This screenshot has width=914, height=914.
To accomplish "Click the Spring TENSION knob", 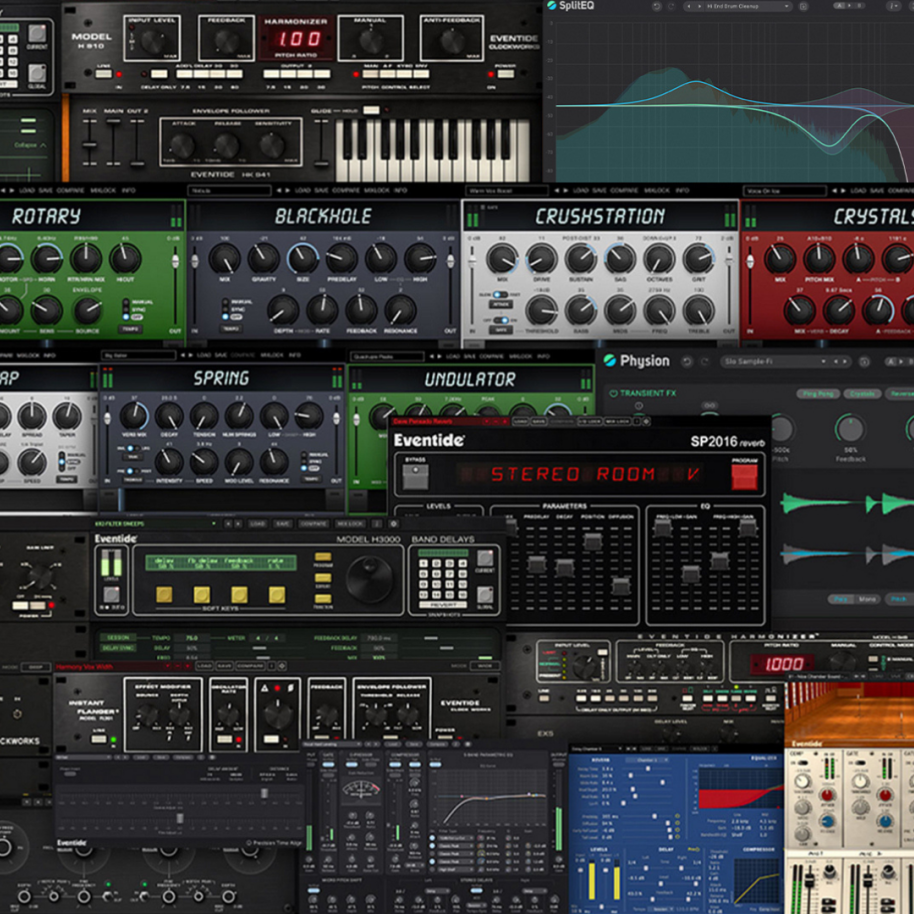I will pos(204,417).
